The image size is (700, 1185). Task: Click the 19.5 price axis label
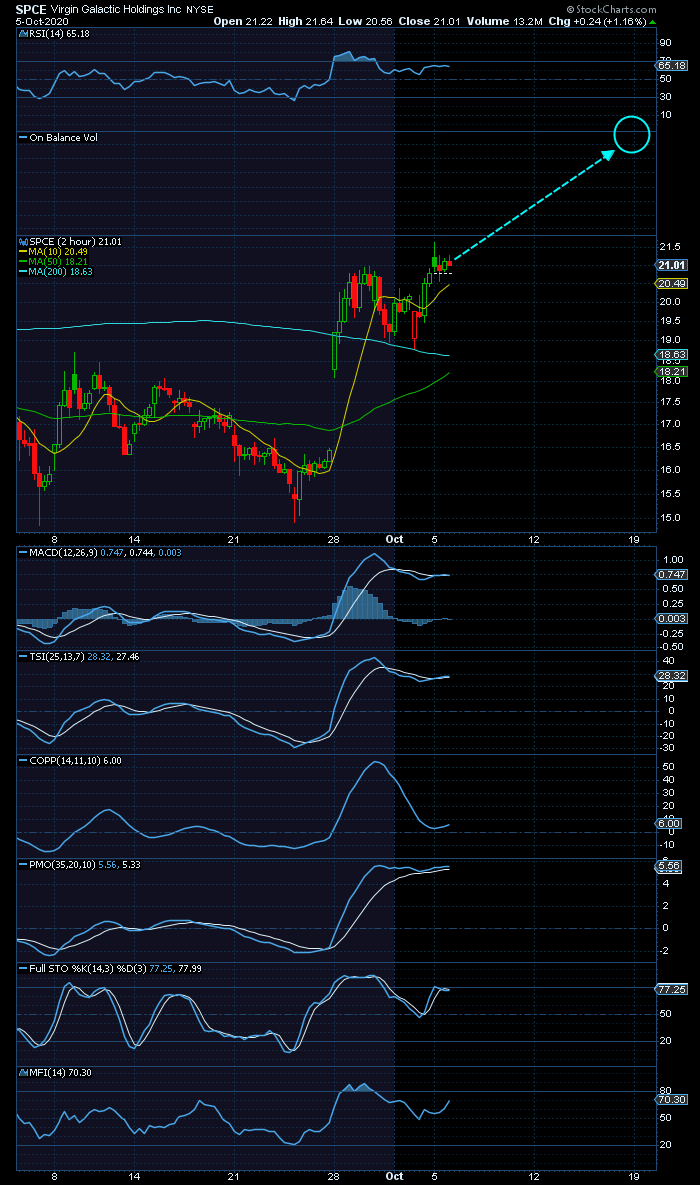click(671, 320)
